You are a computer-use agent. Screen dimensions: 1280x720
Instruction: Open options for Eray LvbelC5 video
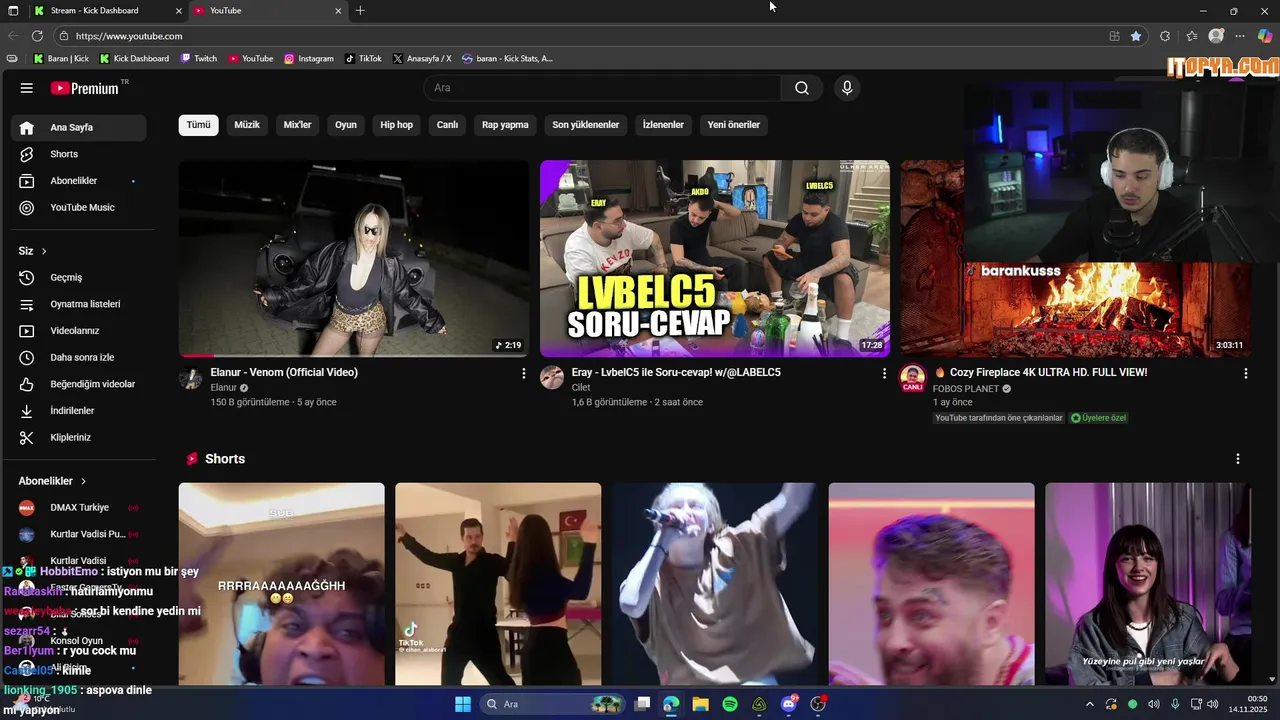click(x=884, y=373)
